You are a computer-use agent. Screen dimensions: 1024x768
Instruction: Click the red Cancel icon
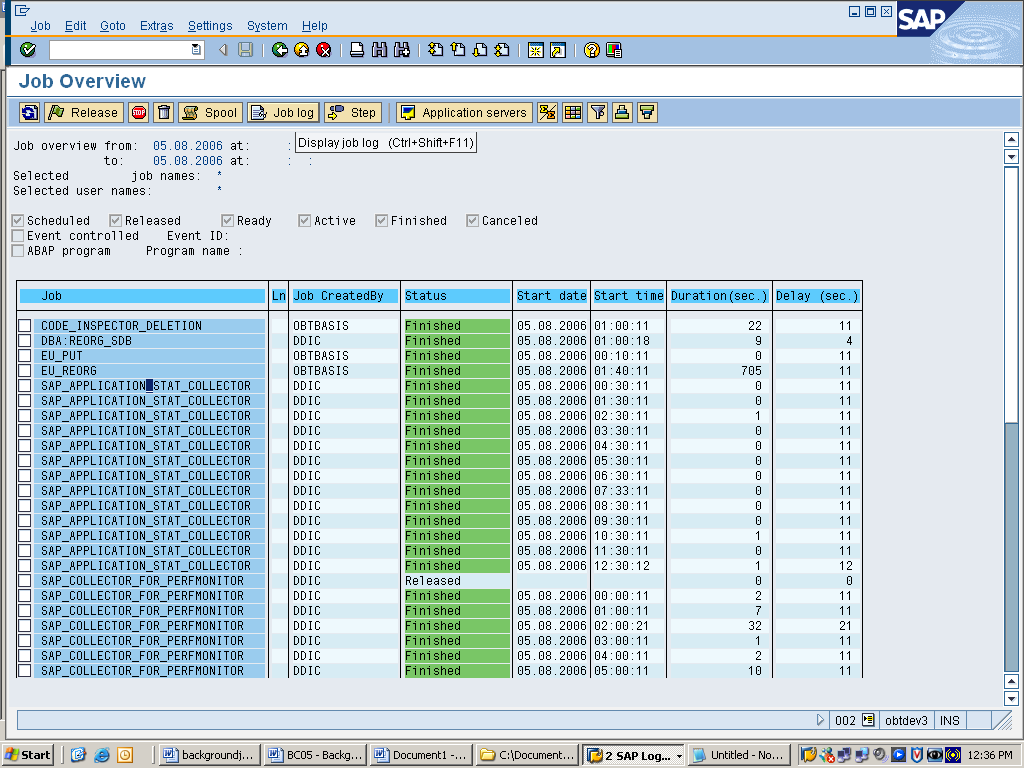point(323,50)
